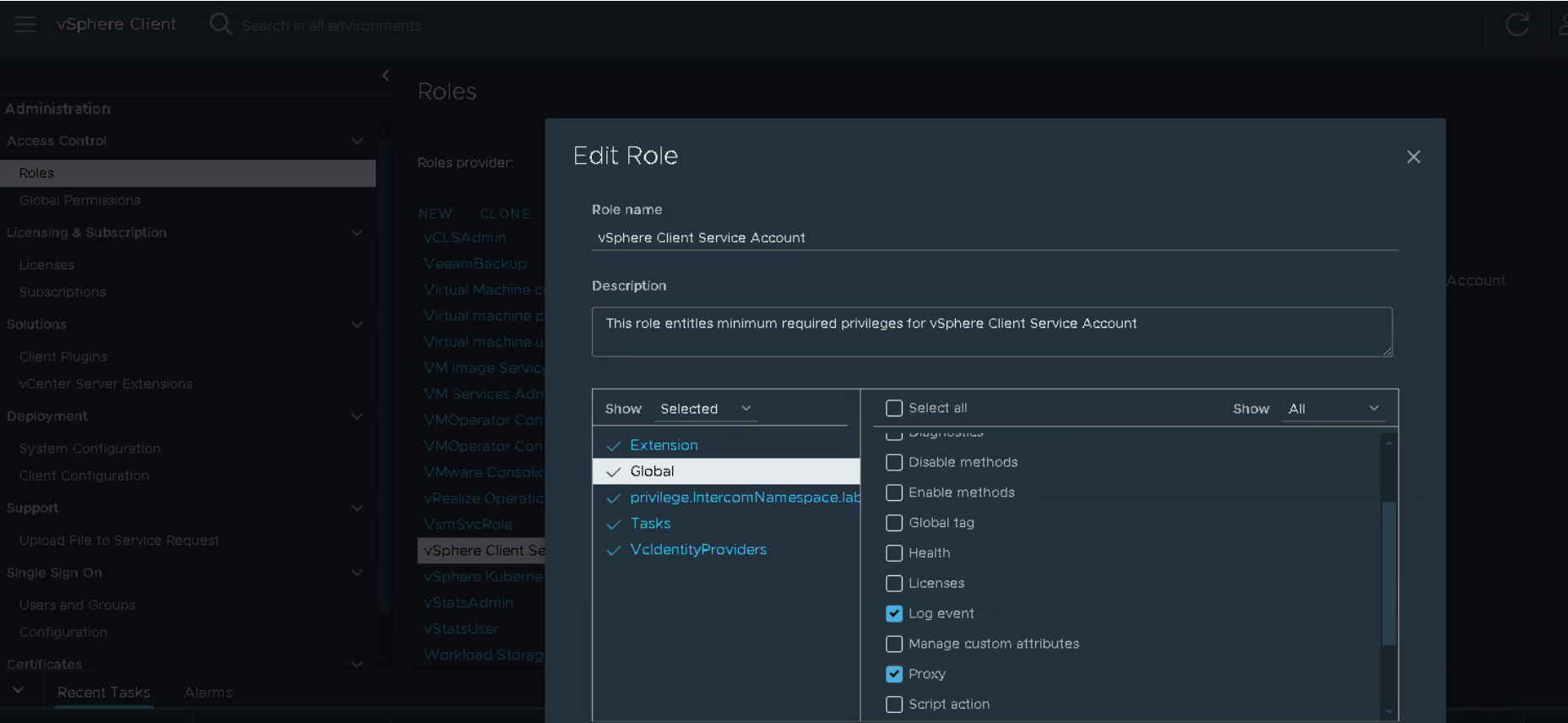Expand the bottom tasks panel chevron

click(x=18, y=691)
